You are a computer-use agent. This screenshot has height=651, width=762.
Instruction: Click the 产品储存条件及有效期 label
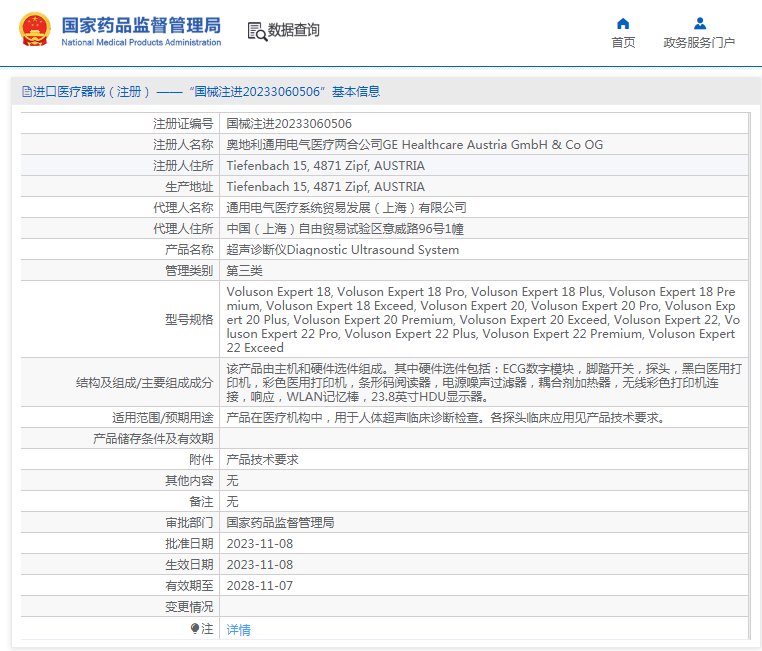point(153,438)
